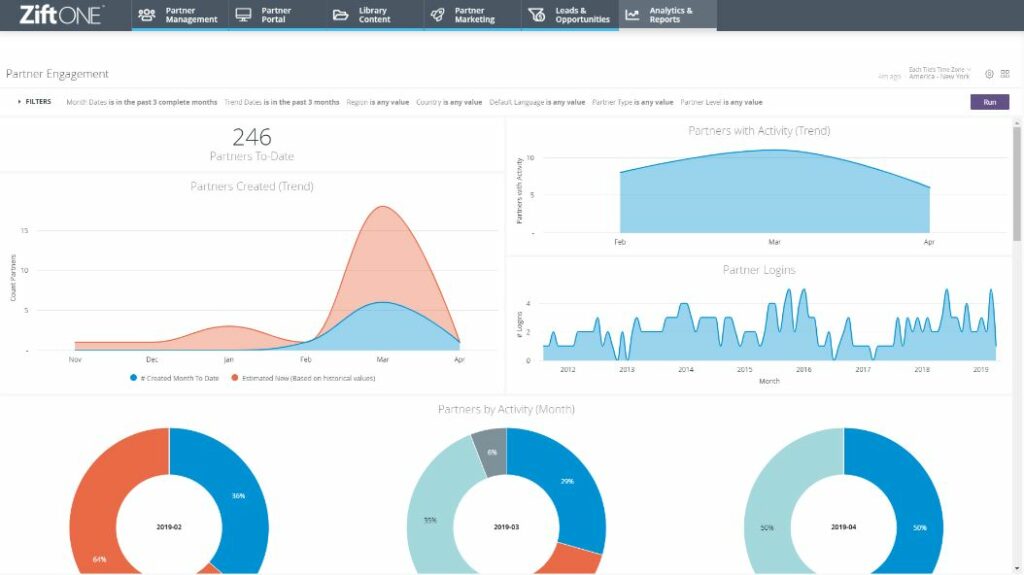Open the Partner Portal menu
Screen dimensions: 1024x575
pos(277,15)
